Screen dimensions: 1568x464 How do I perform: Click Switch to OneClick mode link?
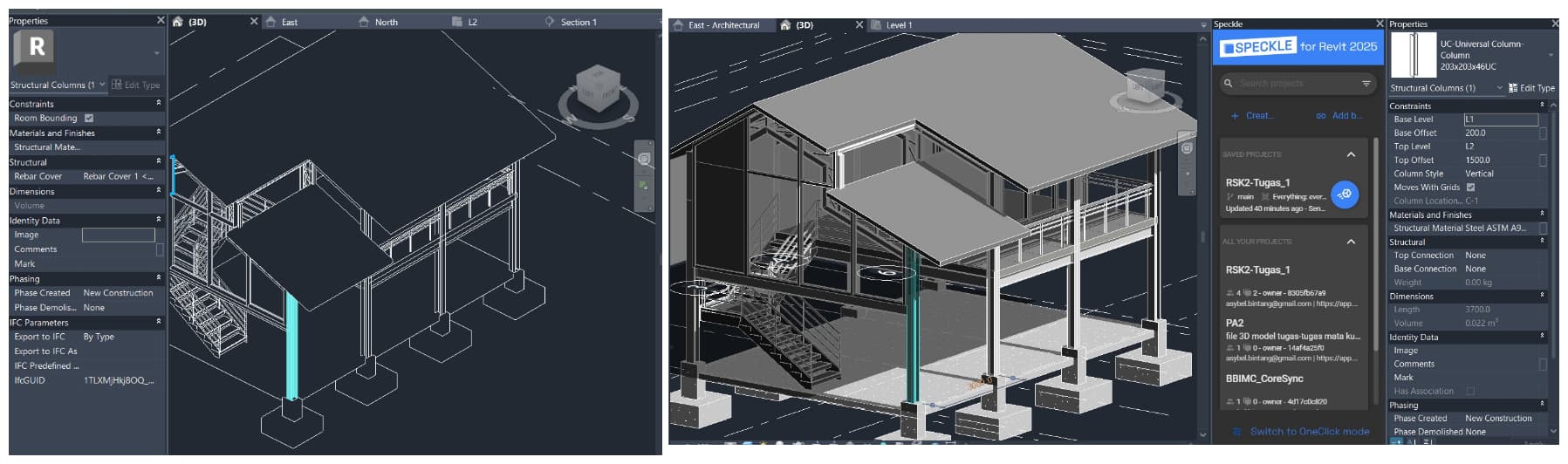(1309, 432)
